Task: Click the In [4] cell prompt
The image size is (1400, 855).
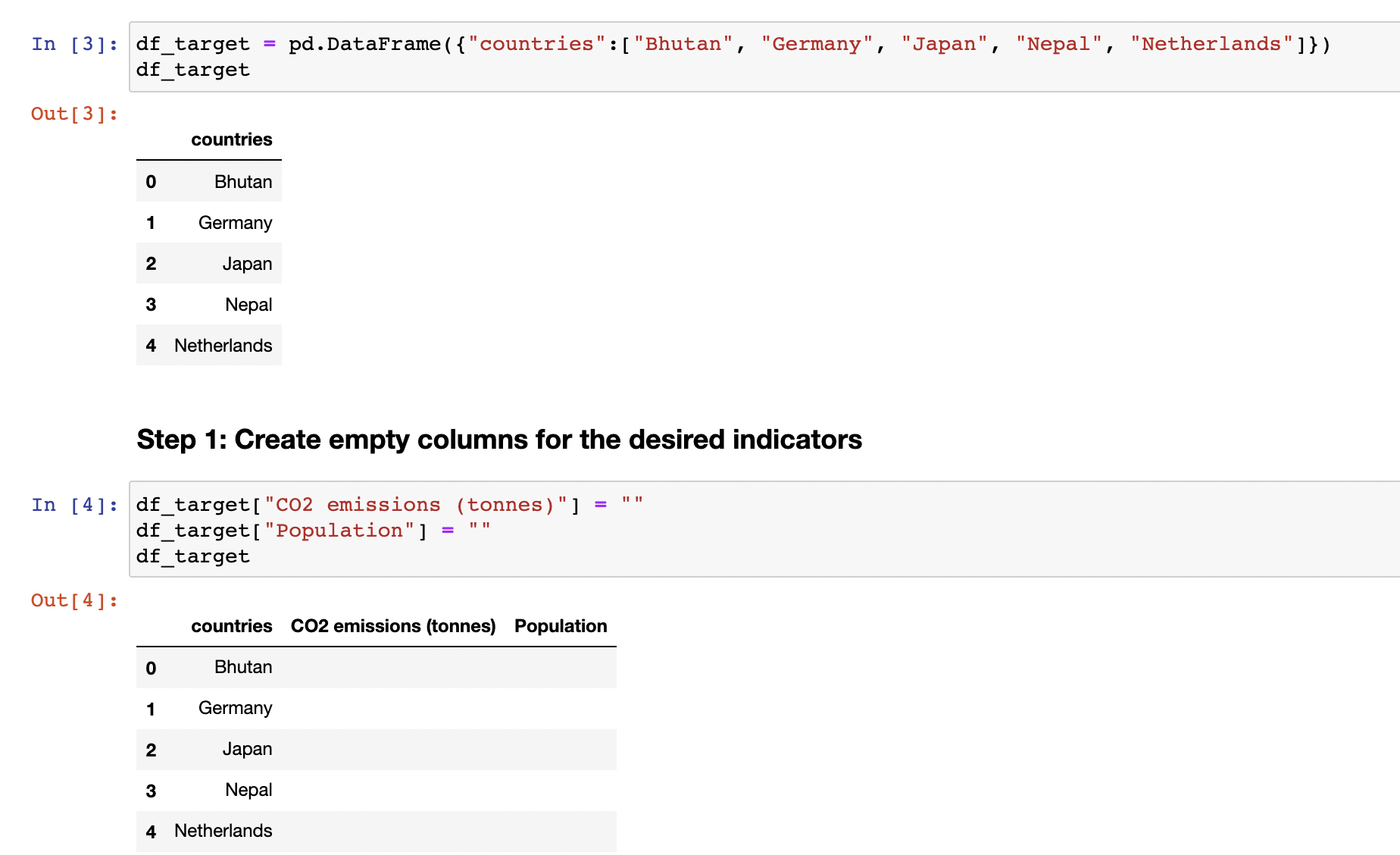Action: pyautogui.click(x=74, y=505)
